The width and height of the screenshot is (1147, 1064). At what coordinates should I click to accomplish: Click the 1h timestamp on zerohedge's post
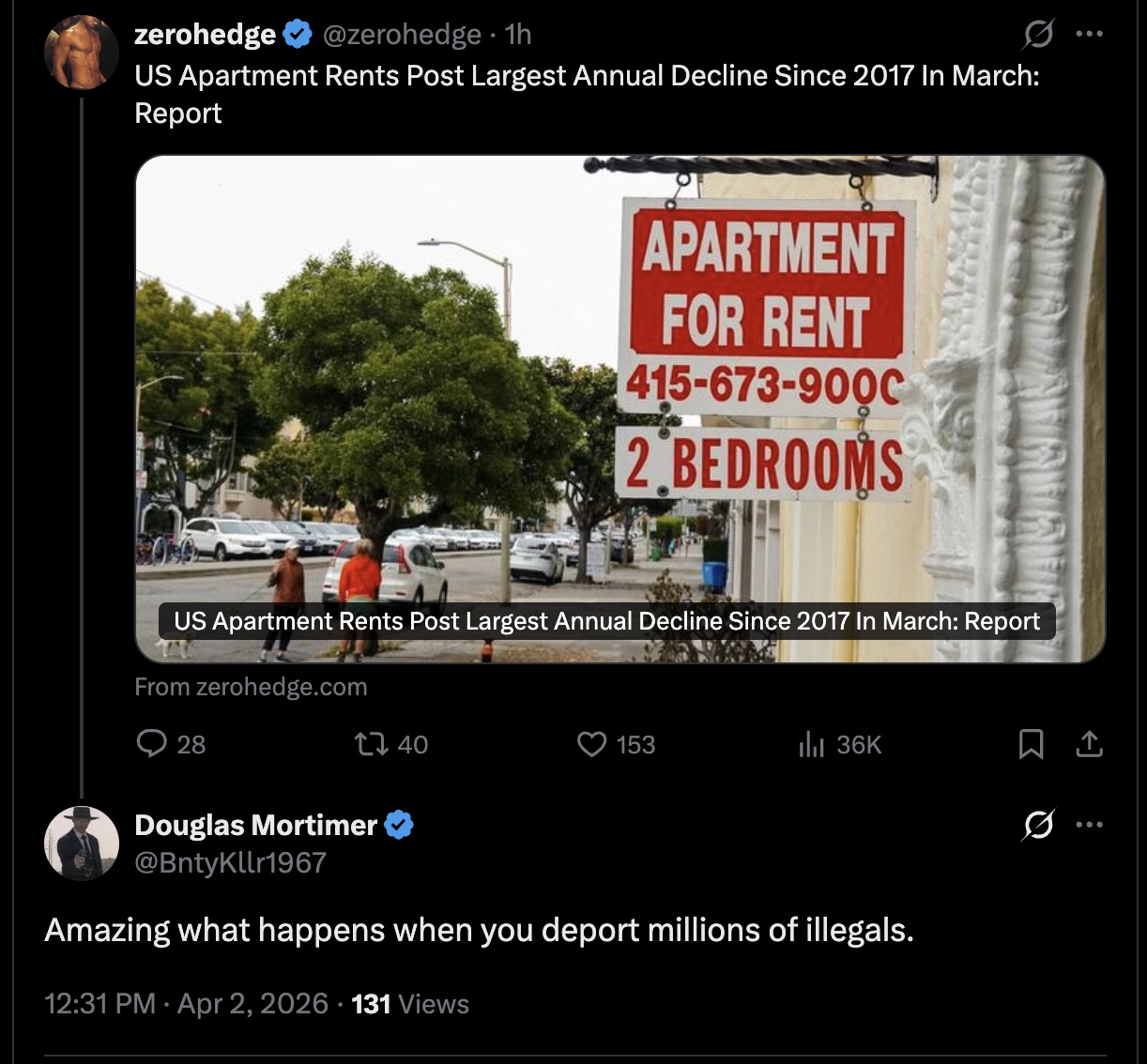coord(518,35)
